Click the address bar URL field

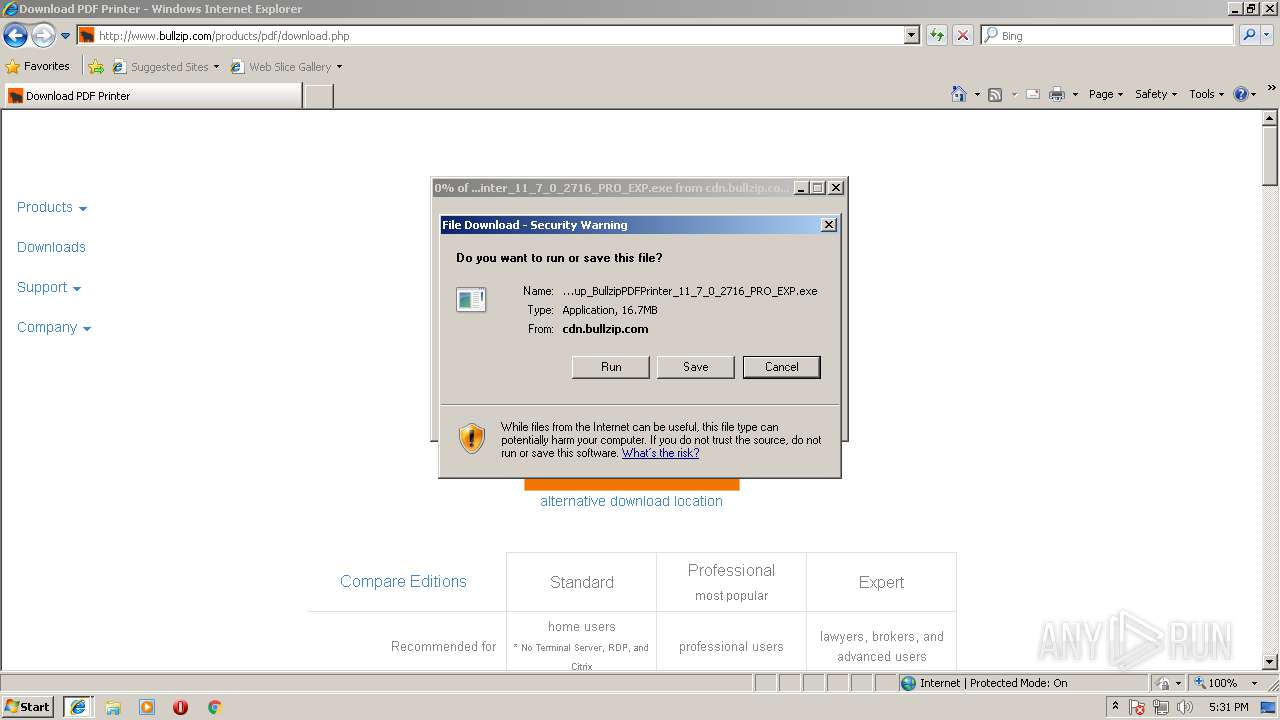[490, 35]
